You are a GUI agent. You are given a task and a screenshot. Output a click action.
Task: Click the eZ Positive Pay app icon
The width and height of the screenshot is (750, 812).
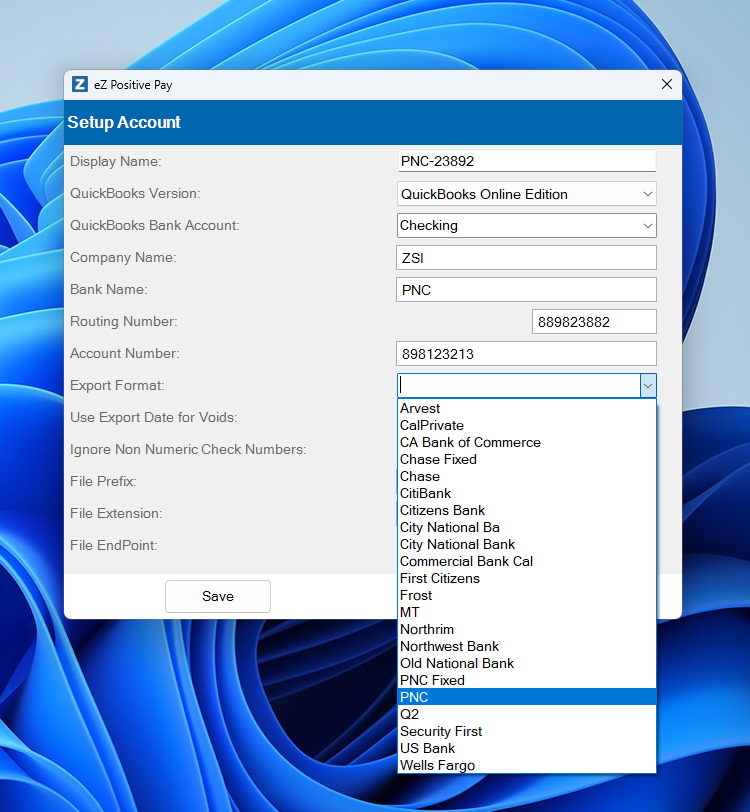(x=79, y=85)
